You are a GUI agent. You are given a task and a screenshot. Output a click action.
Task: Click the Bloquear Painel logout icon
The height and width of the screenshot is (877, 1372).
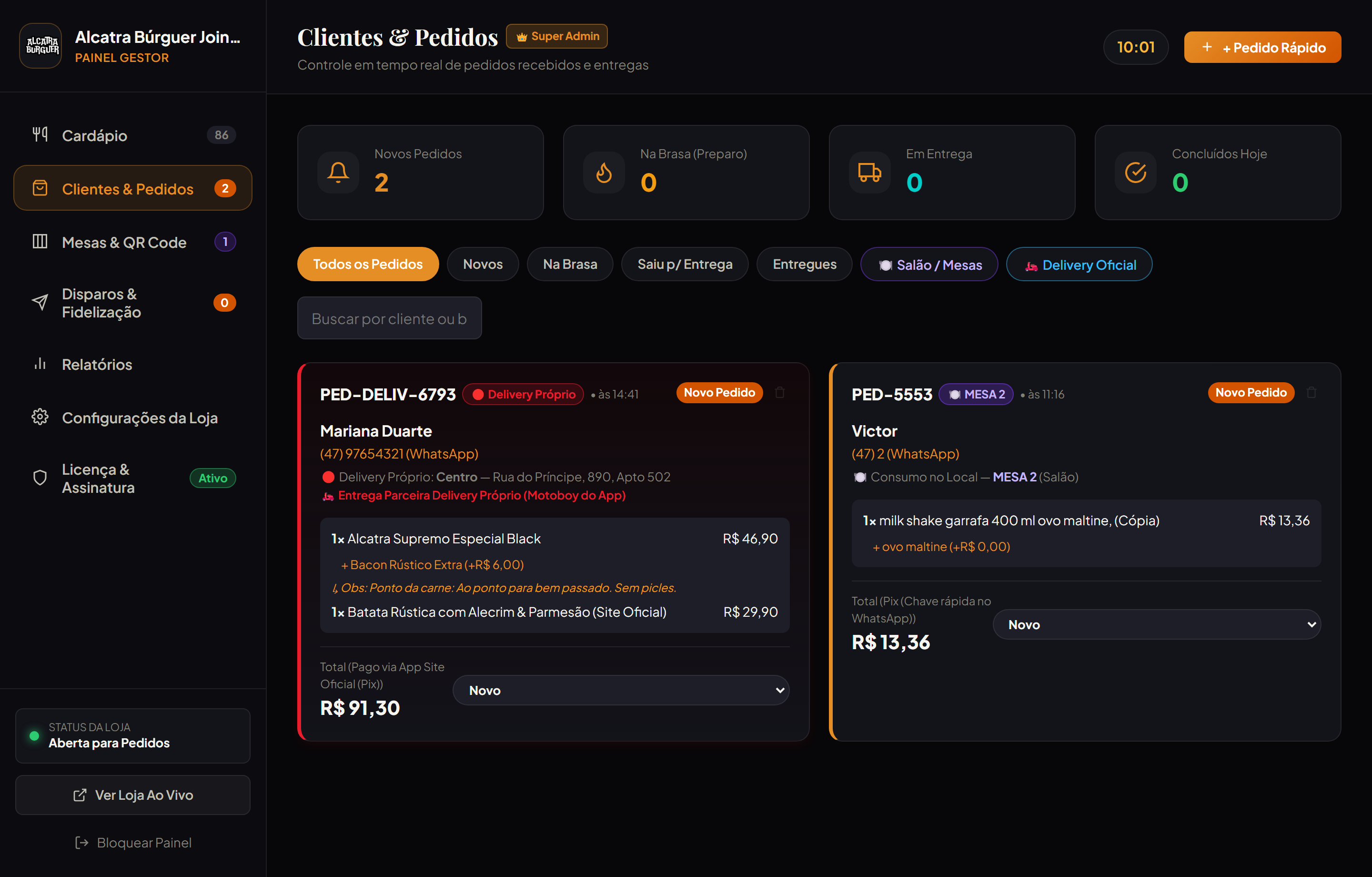81,843
